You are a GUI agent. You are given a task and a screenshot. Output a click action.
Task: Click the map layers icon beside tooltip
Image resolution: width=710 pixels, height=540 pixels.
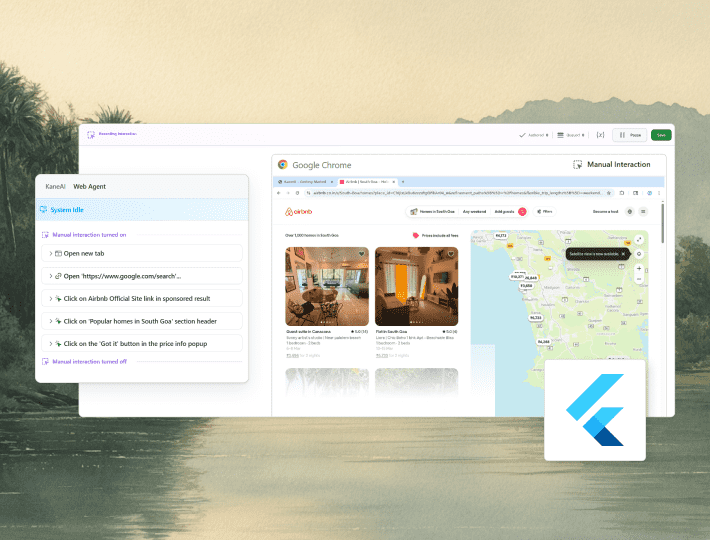coord(639,254)
